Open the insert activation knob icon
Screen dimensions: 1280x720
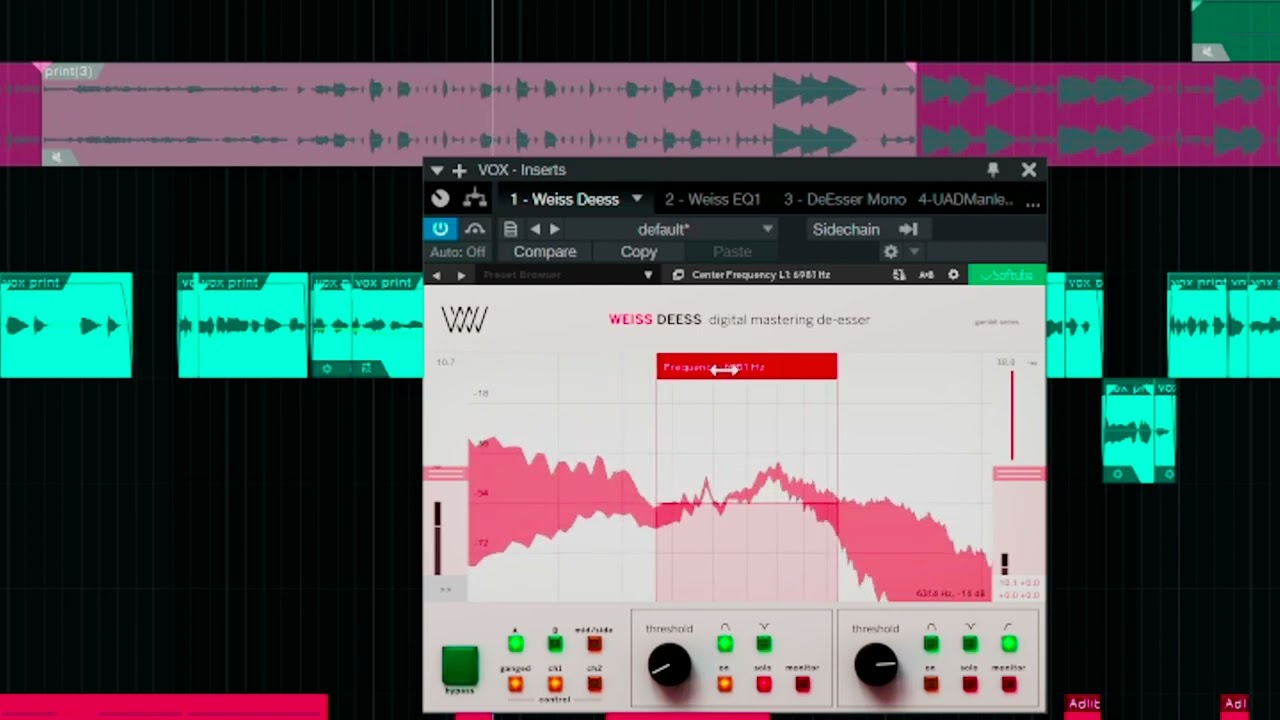tap(440, 199)
